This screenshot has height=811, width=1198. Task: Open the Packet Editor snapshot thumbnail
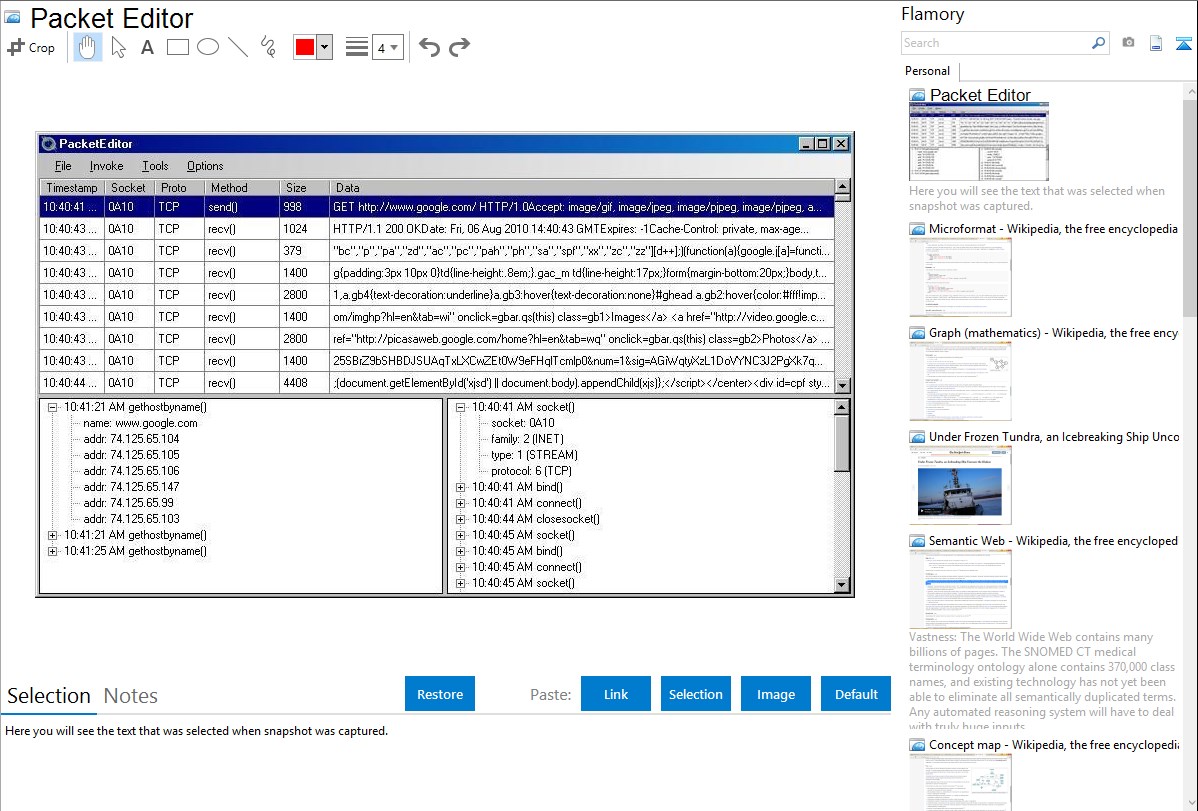click(979, 142)
